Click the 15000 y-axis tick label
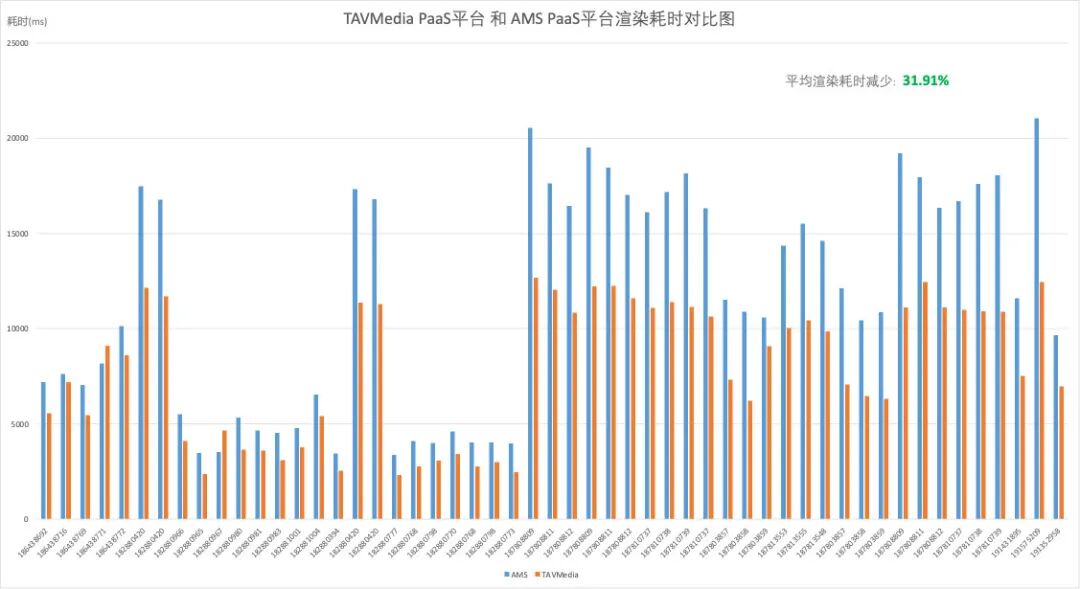This screenshot has height=589, width=1080. coord(18,234)
